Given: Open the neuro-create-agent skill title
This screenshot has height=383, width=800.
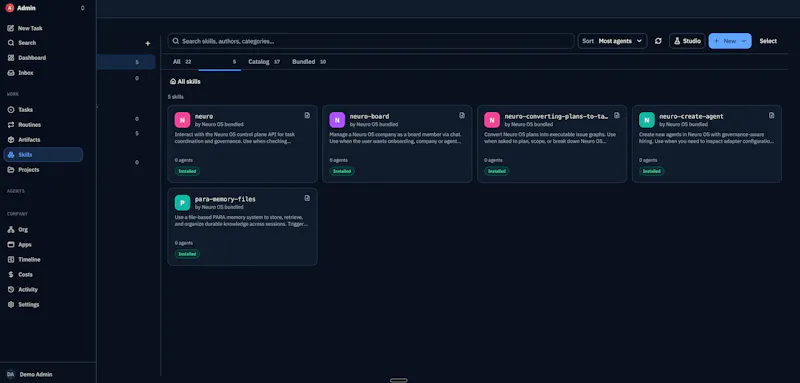Looking at the screenshot, I should [x=691, y=116].
